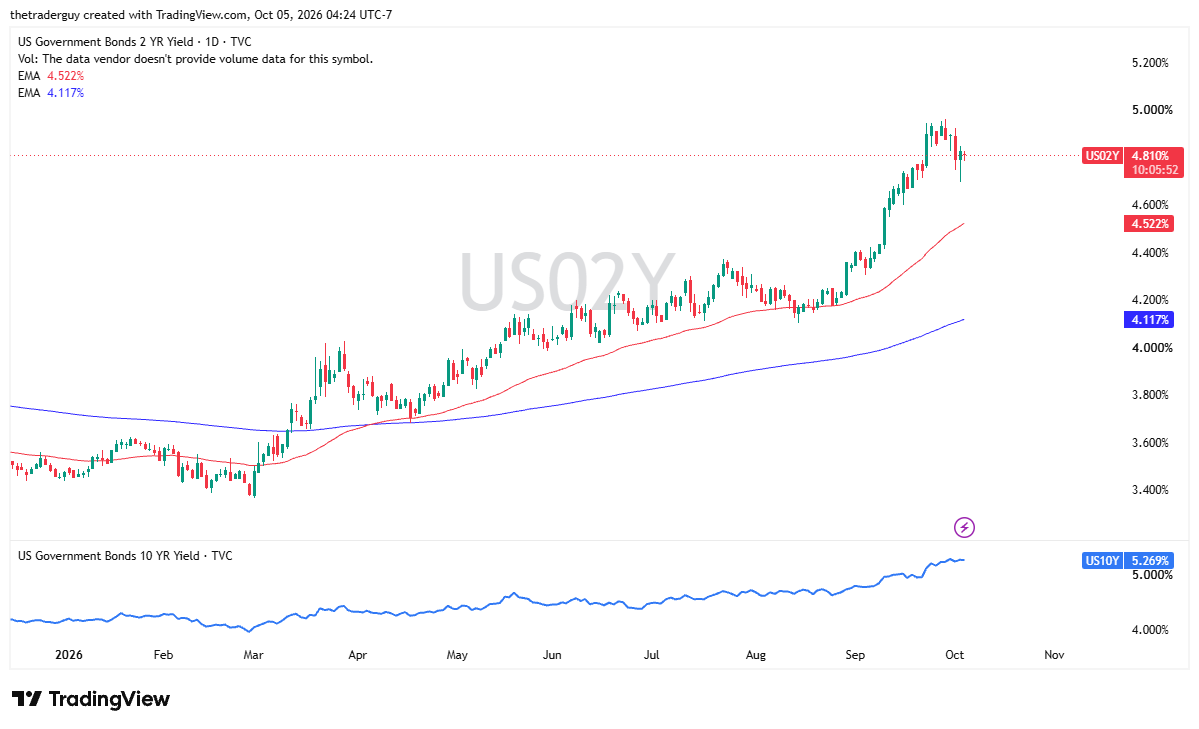Screen dimensions: 1199x729
Task: Select the US02Y price label tag
Action: click(1102, 156)
